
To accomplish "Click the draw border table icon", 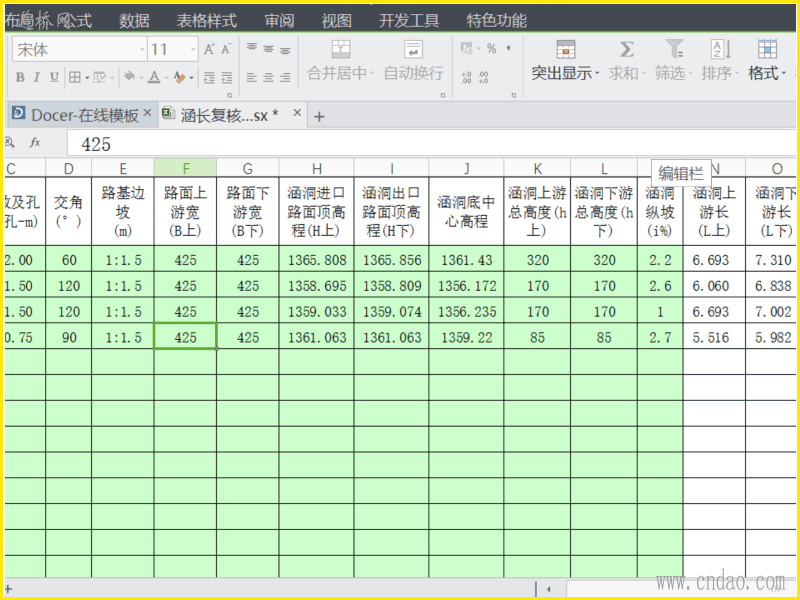I will point(99,77).
